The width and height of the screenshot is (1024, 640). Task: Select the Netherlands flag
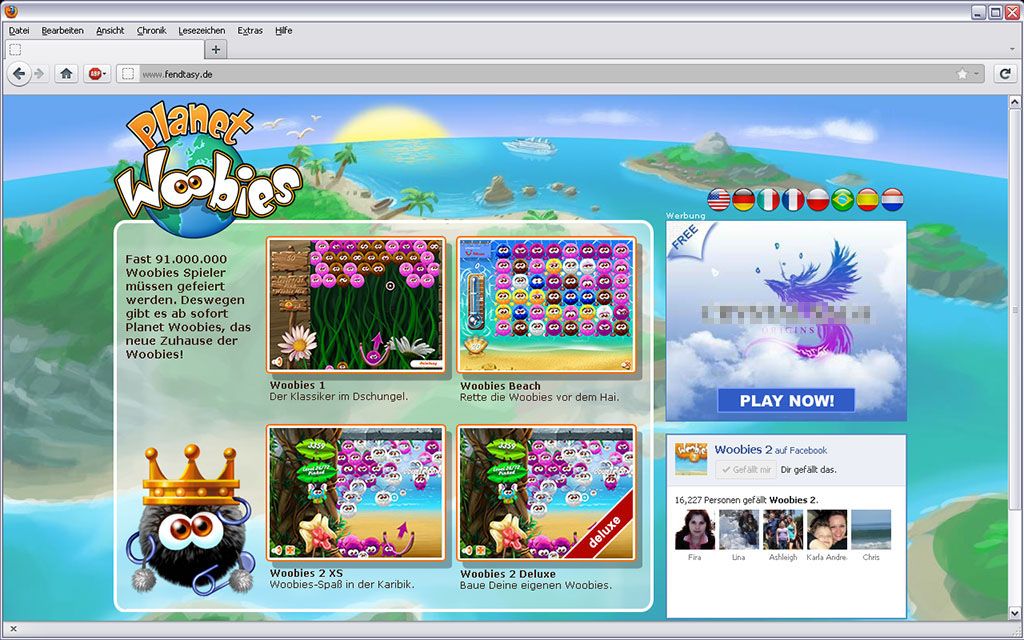coord(892,200)
